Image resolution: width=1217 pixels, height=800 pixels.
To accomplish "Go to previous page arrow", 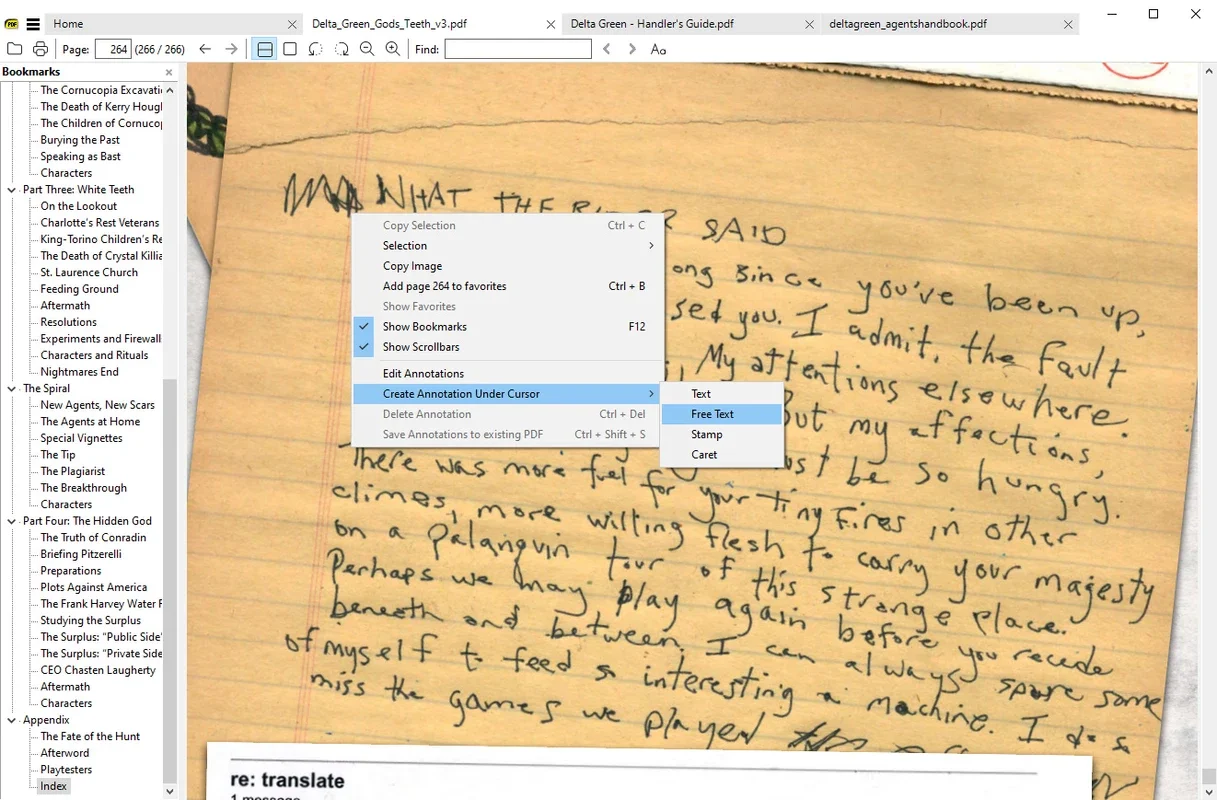I will pos(205,49).
